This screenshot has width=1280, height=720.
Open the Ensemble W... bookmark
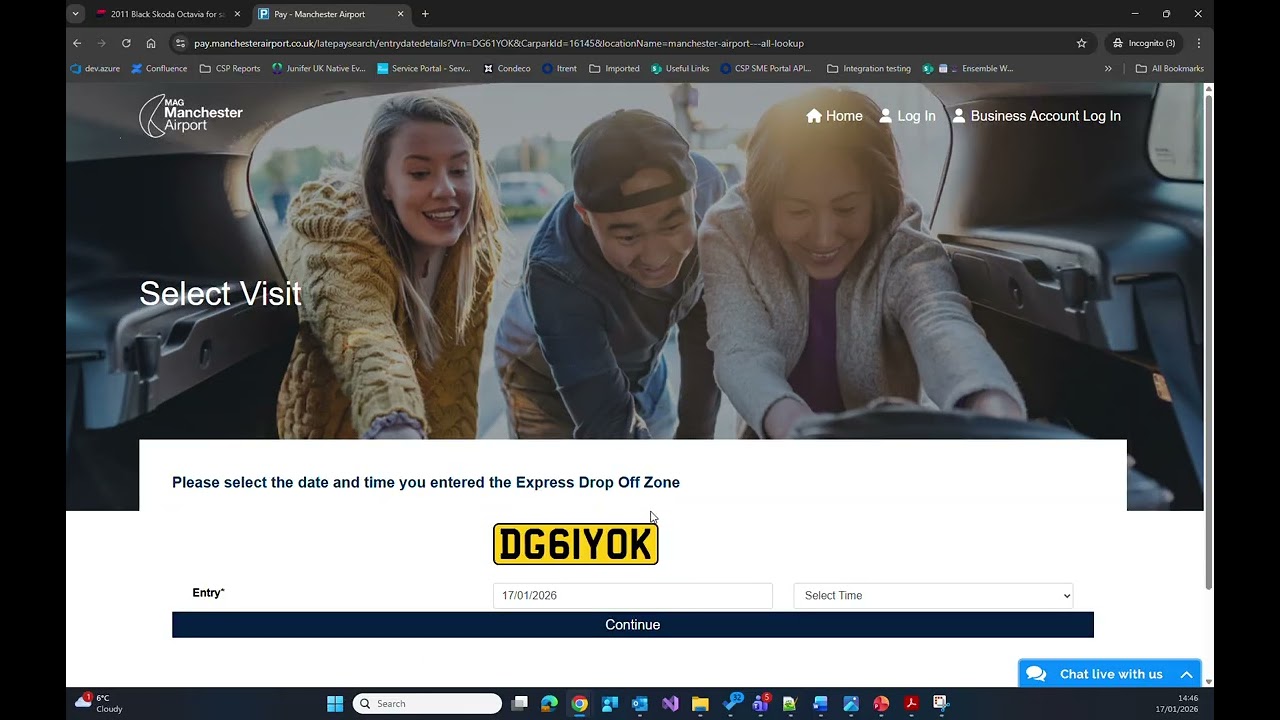pyautogui.click(x=976, y=69)
